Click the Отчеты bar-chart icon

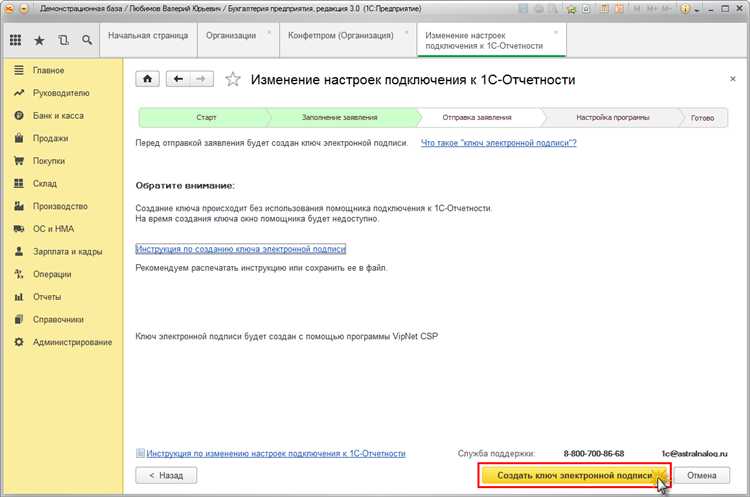click(x=19, y=297)
